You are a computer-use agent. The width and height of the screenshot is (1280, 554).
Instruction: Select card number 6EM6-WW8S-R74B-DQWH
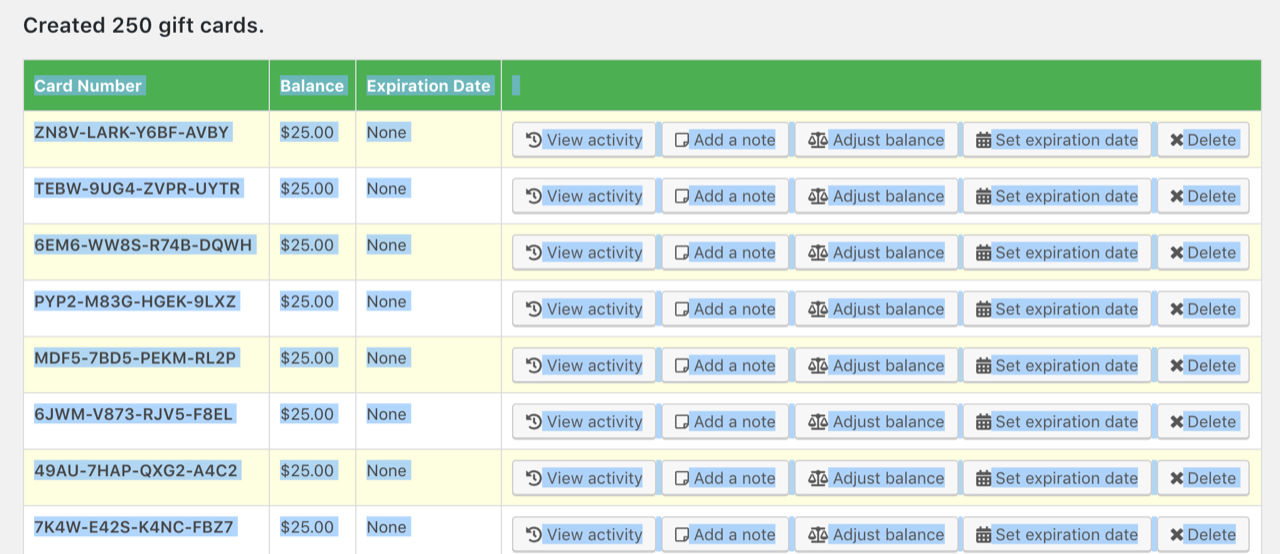pos(144,245)
